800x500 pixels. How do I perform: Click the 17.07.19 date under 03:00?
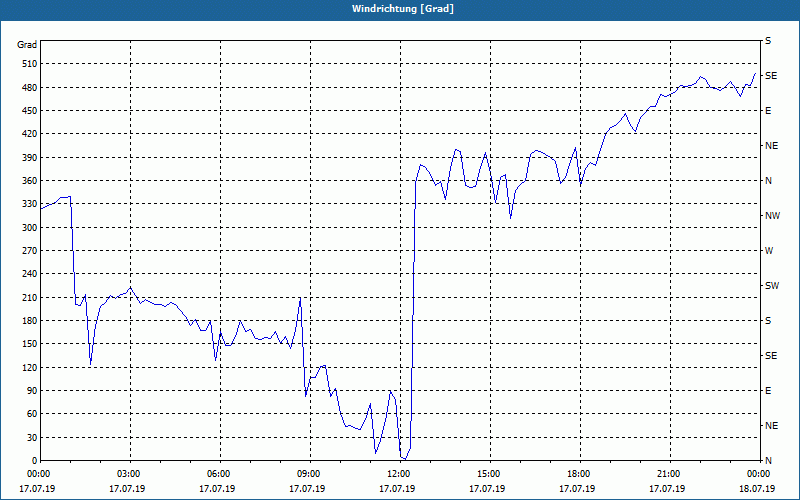[x=127, y=489]
